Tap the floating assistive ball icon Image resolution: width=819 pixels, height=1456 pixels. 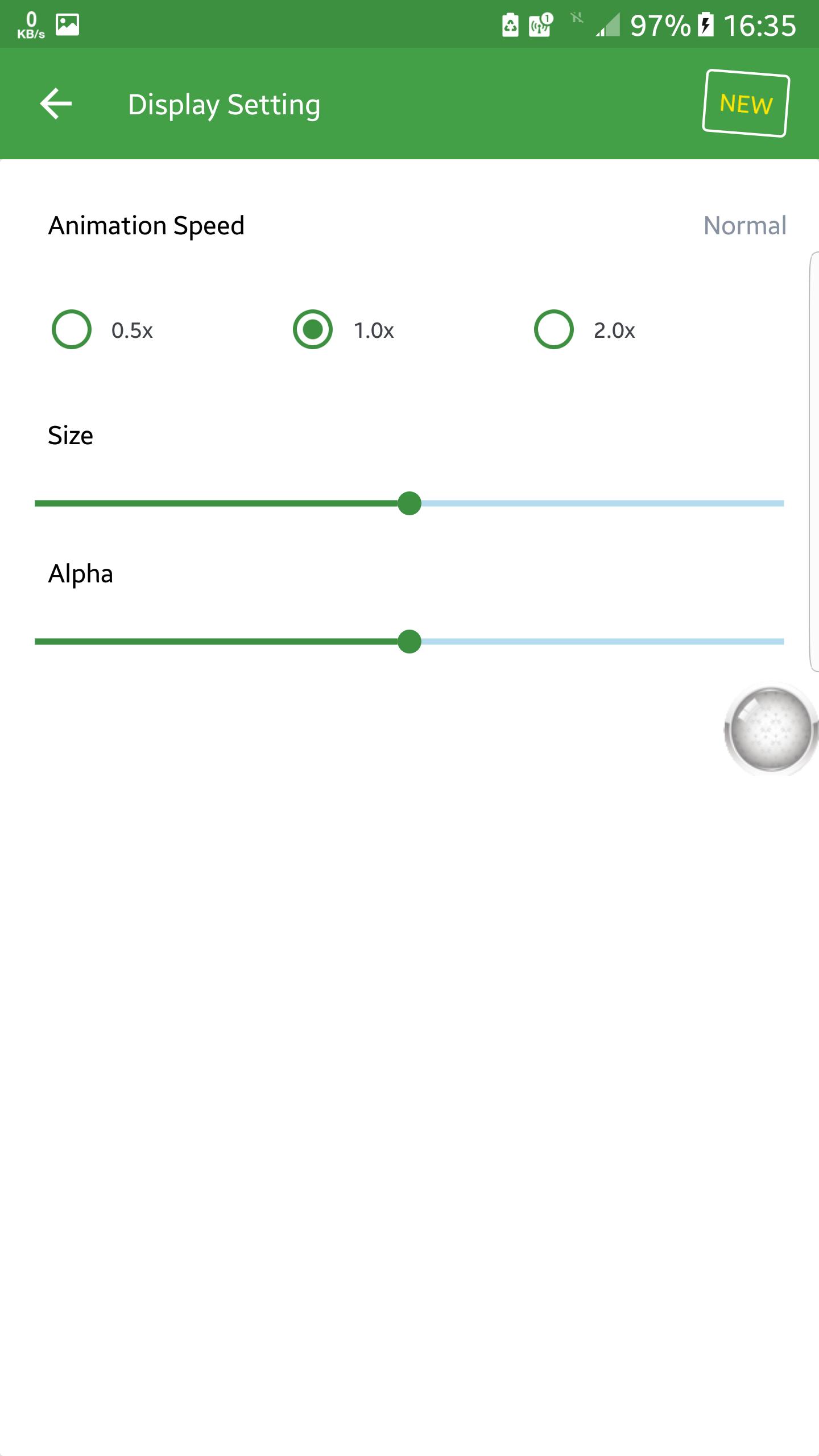click(771, 730)
